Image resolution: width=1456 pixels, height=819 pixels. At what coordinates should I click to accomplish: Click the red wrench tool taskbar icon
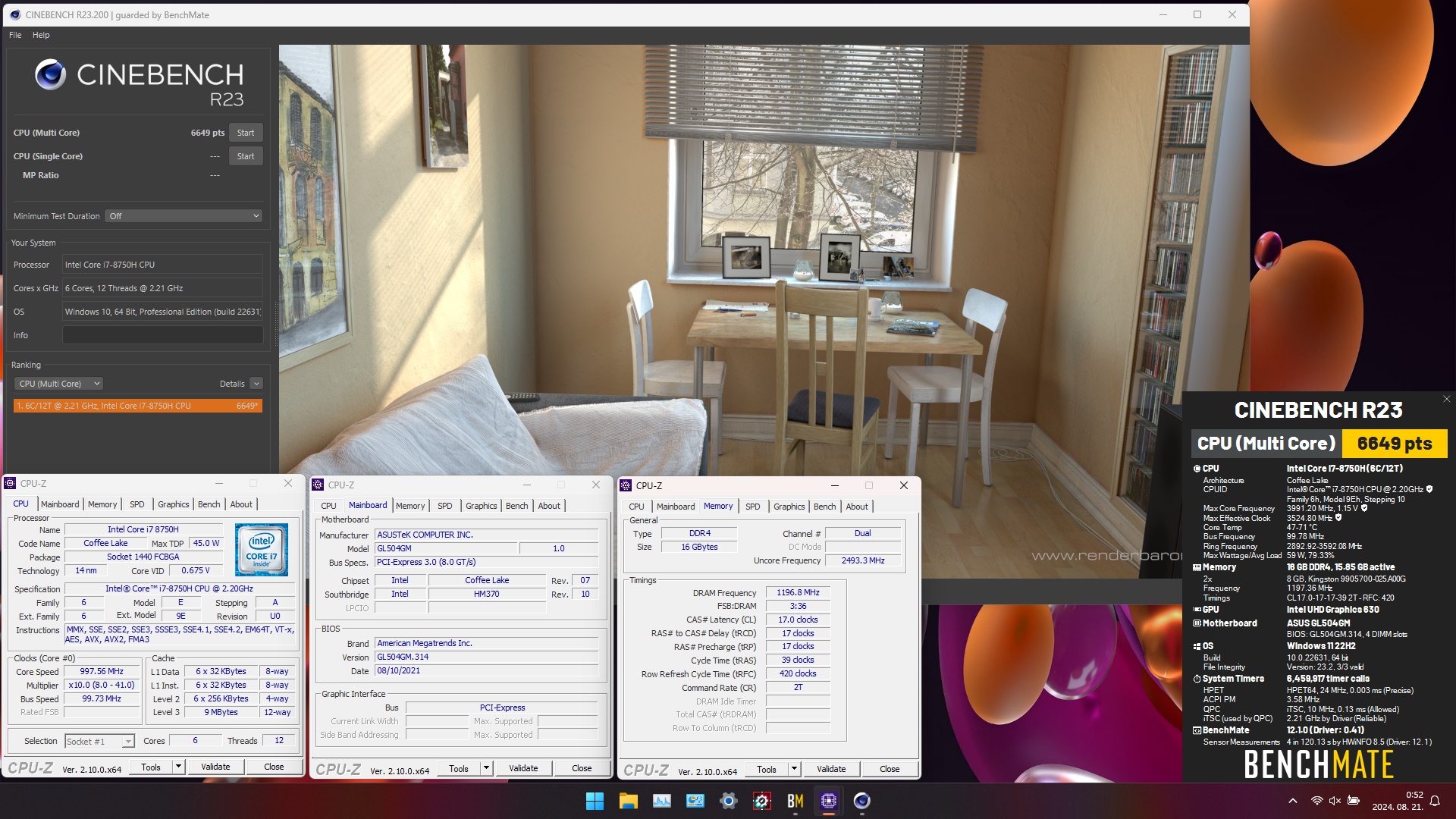761,801
